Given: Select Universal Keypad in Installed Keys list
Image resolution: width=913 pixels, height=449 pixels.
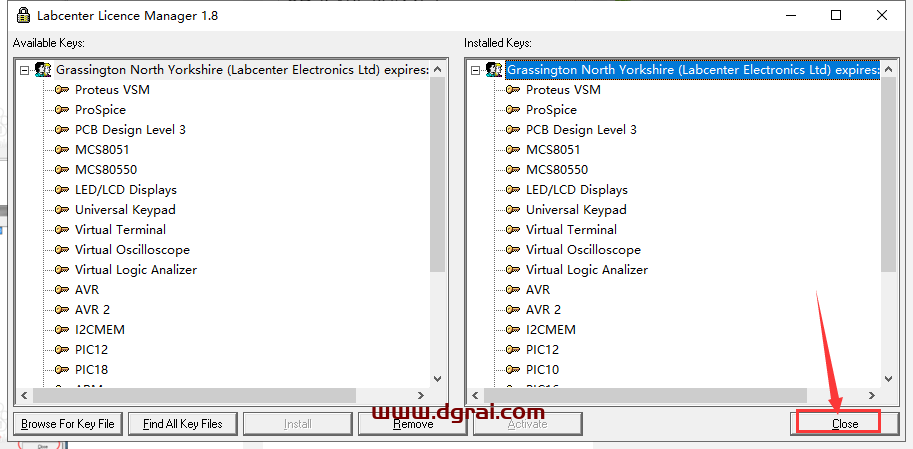Looking at the screenshot, I should pos(576,210).
